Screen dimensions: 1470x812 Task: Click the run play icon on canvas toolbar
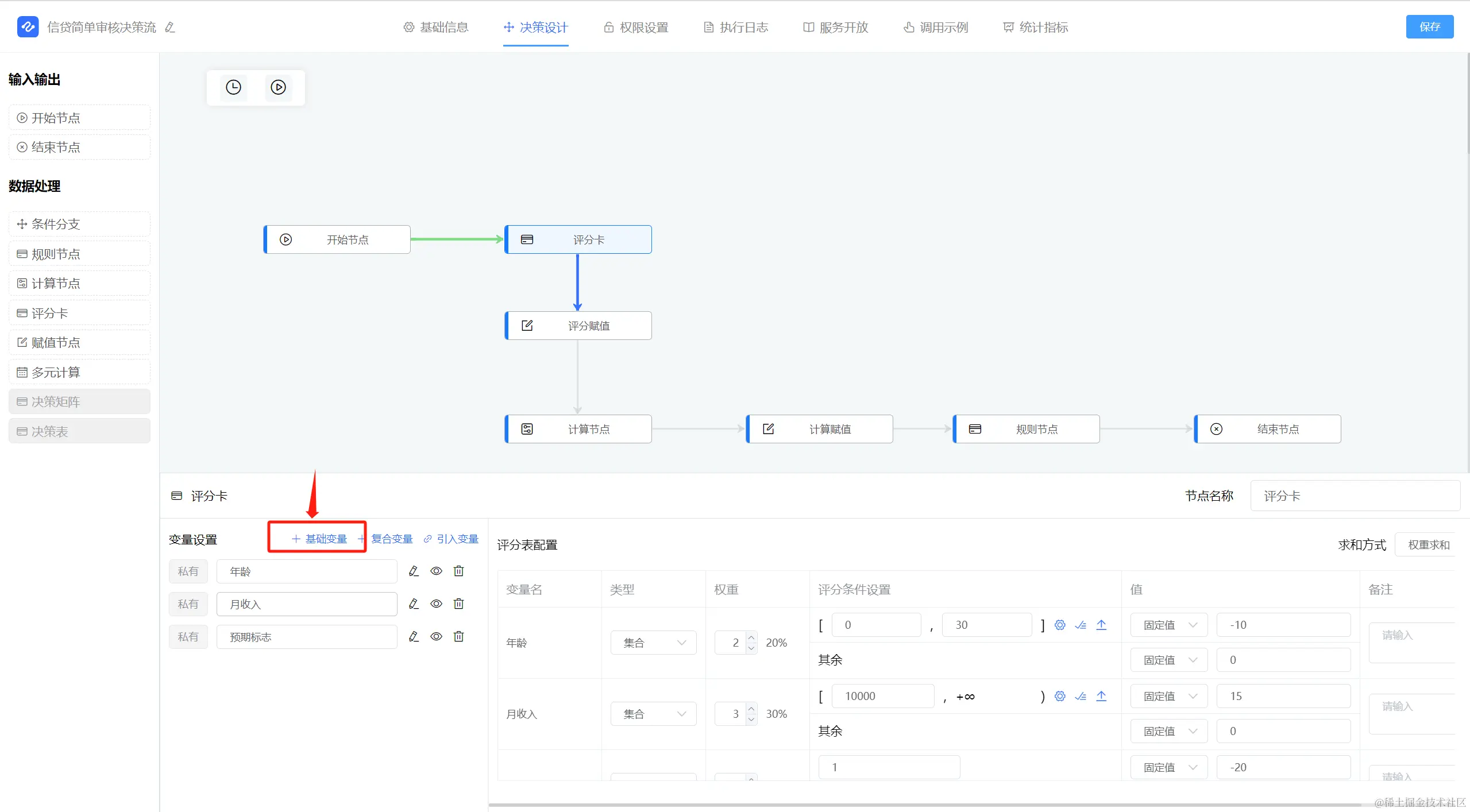click(278, 87)
